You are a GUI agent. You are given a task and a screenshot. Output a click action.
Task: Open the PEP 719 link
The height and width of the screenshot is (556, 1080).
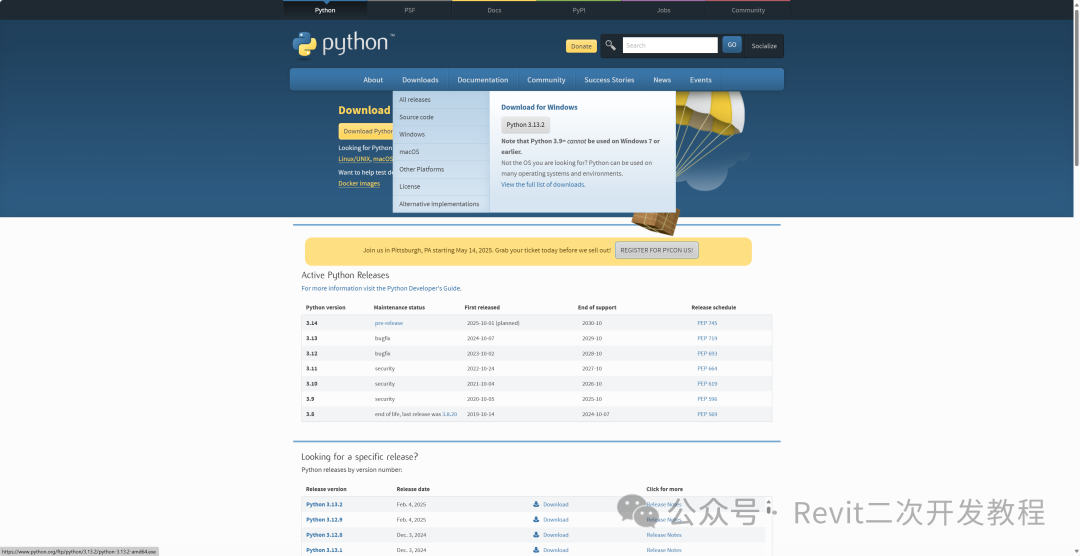click(707, 338)
